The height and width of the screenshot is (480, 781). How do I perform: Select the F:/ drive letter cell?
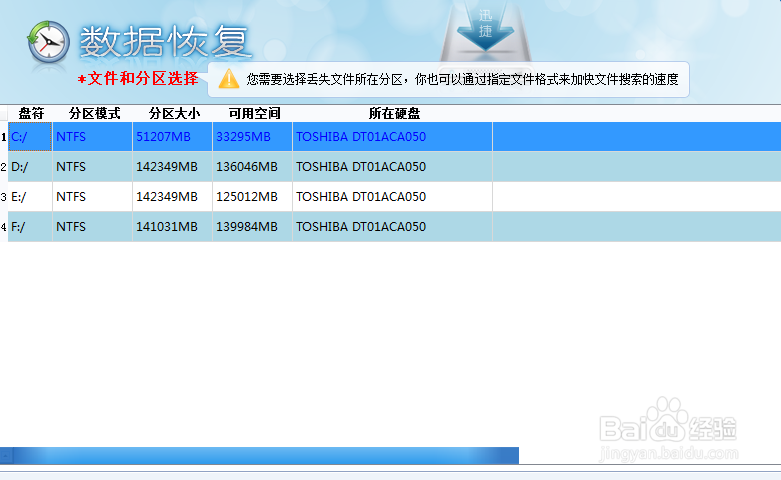[30, 227]
